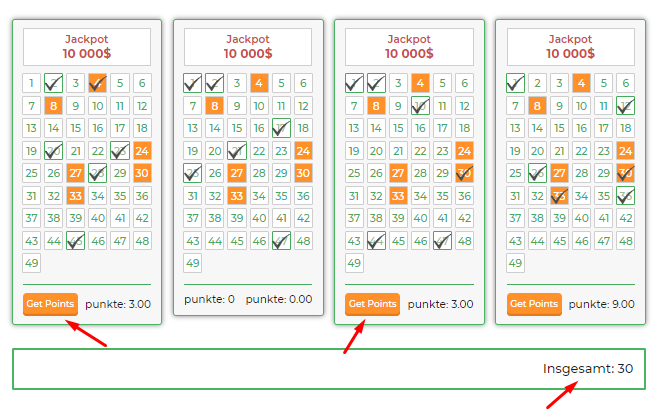This screenshot has height=415, width=658.
Task: Click Get Points on the third ticket
Action: tap(373, 304)
